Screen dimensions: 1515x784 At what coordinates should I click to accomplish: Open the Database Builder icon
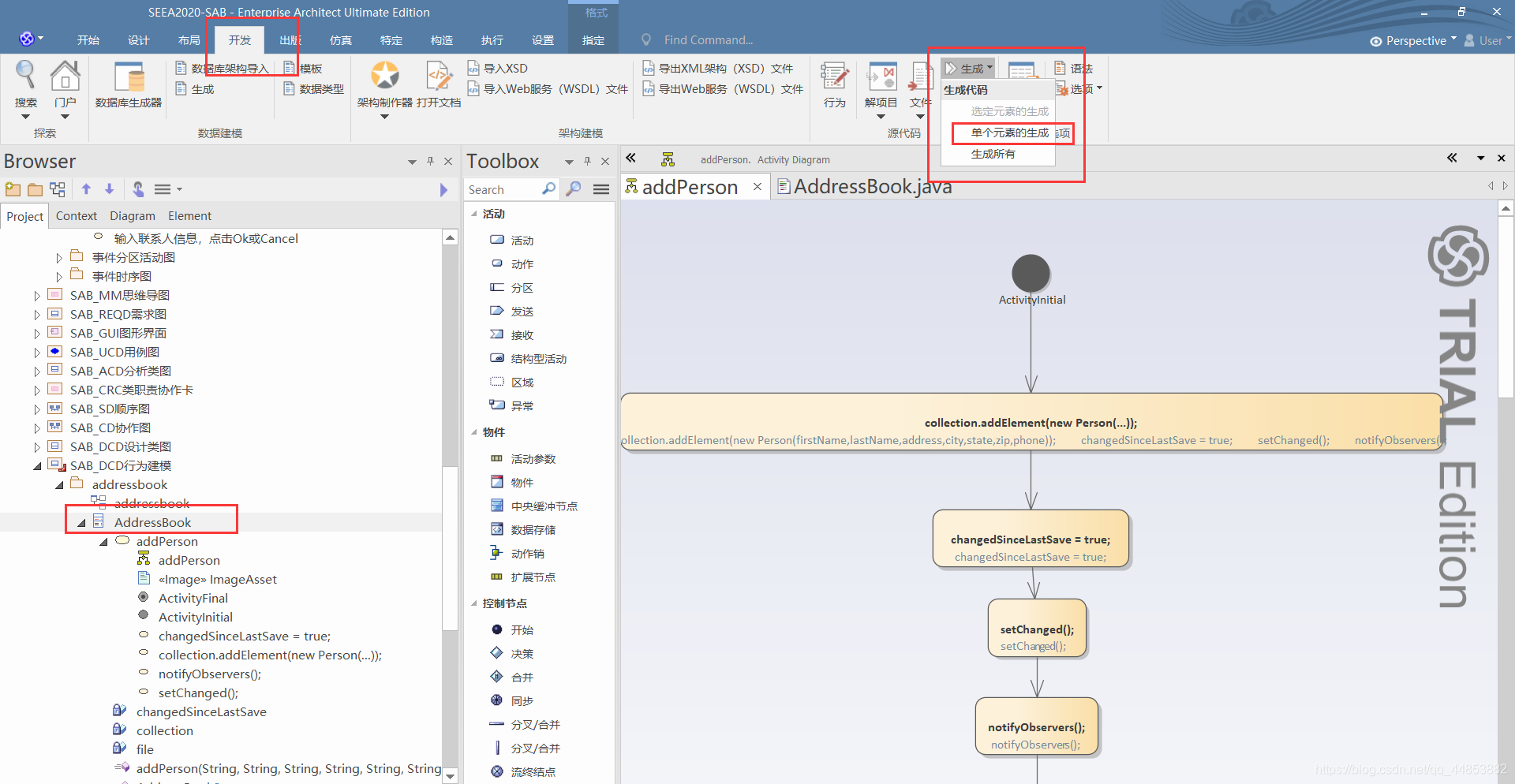coord(129,77)
